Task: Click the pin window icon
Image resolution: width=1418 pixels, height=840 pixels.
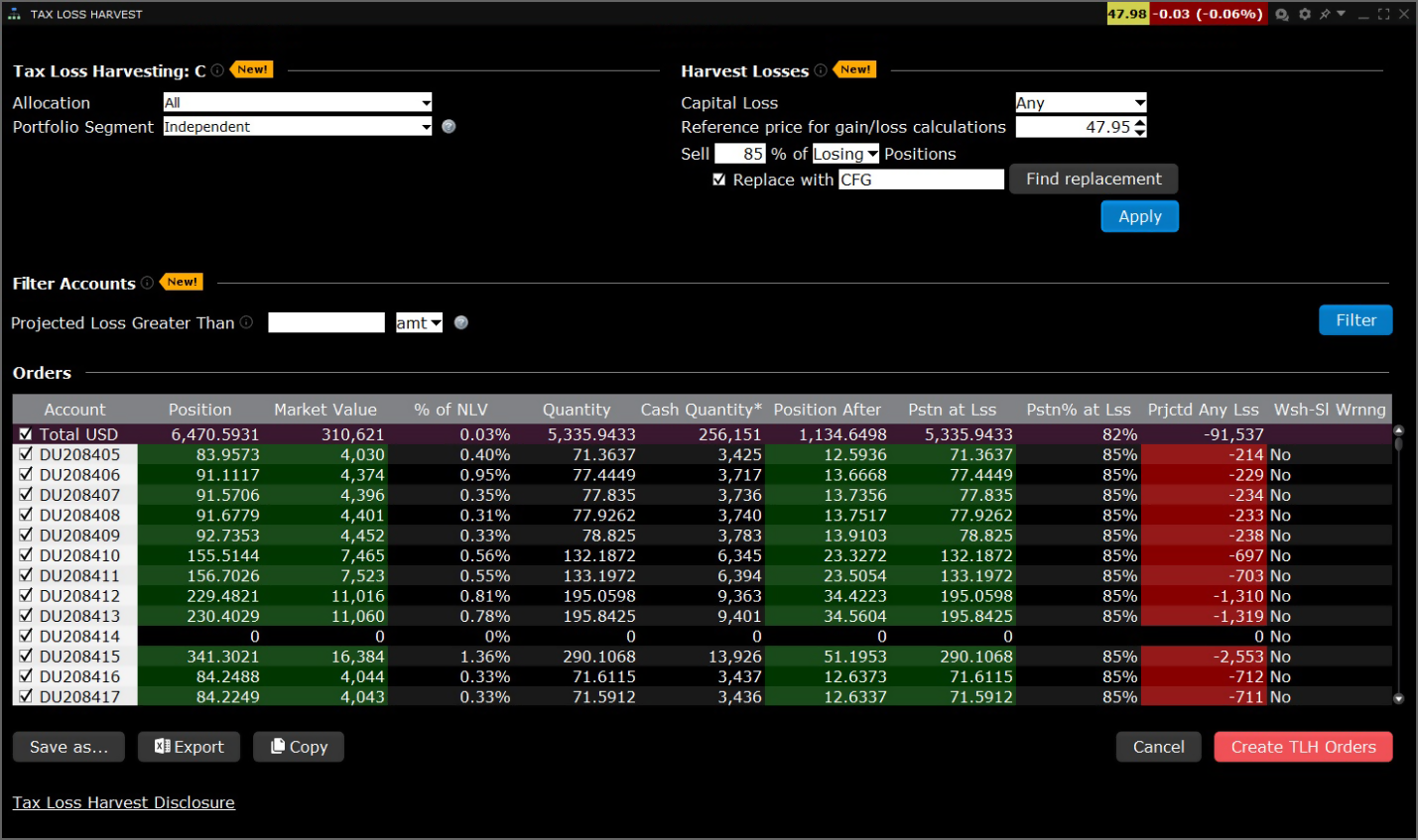Action: pos(1326,14)
